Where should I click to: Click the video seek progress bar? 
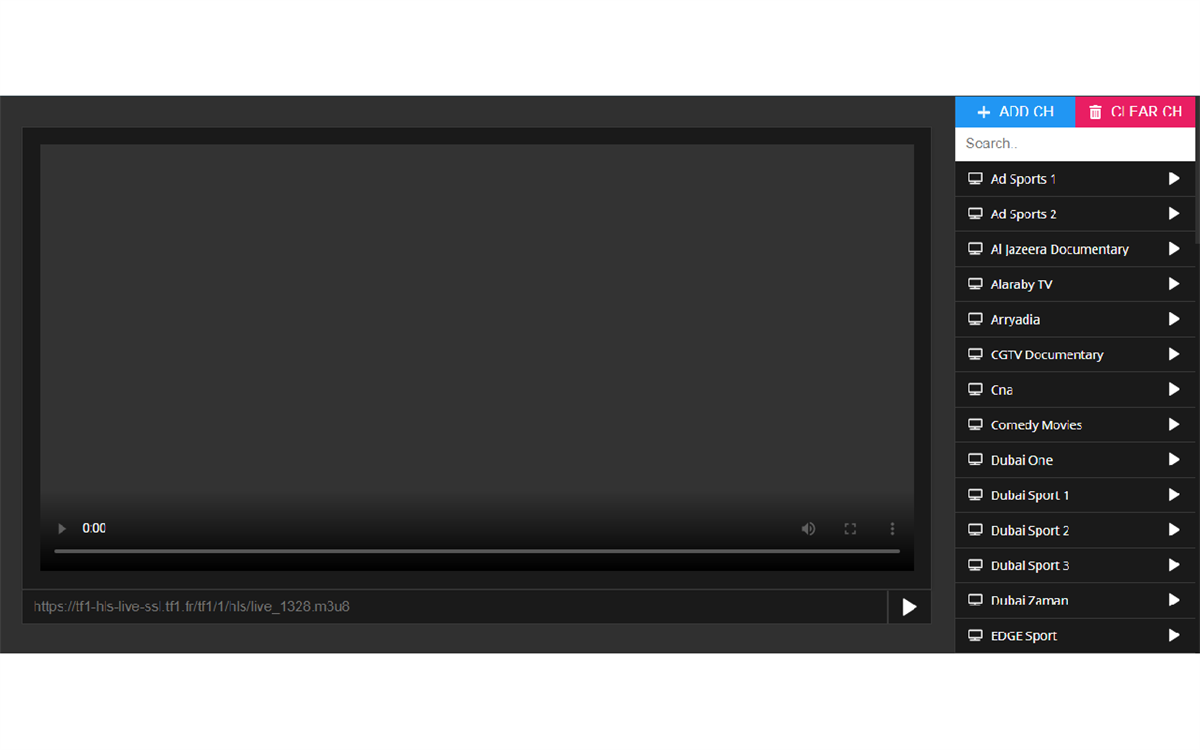[x=477, y=550]
